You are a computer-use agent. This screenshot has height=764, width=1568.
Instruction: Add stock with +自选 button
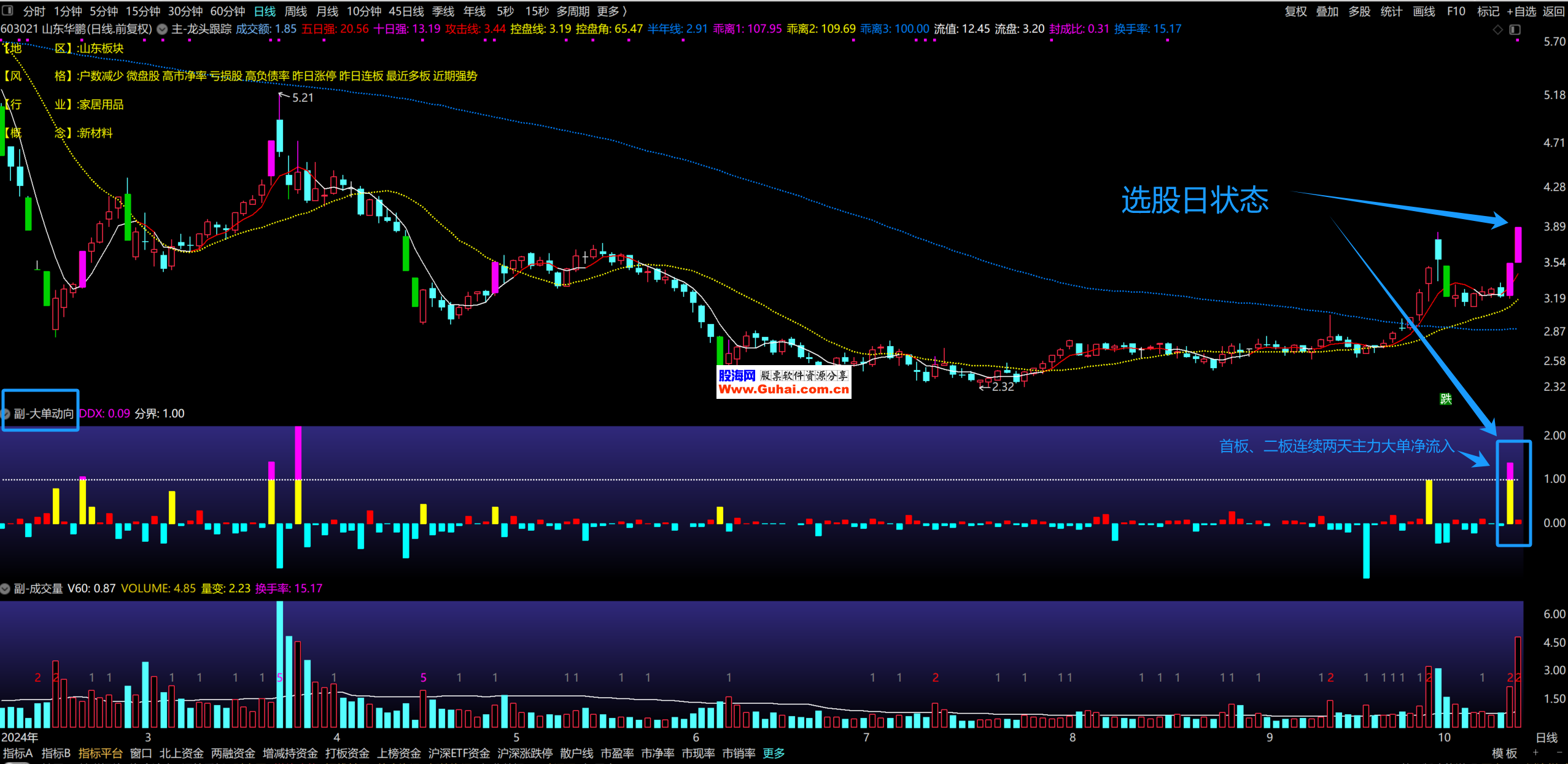point(1521,11)
